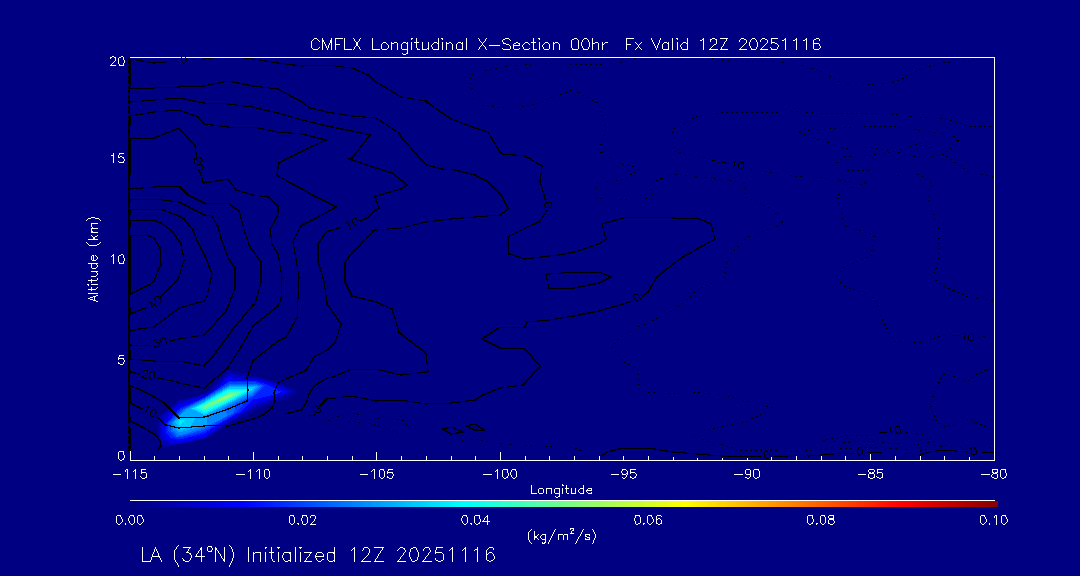1080x576 pixels.
Task: Click the contour label 40 near 8 km altitude
Action: tap(154, 301)
